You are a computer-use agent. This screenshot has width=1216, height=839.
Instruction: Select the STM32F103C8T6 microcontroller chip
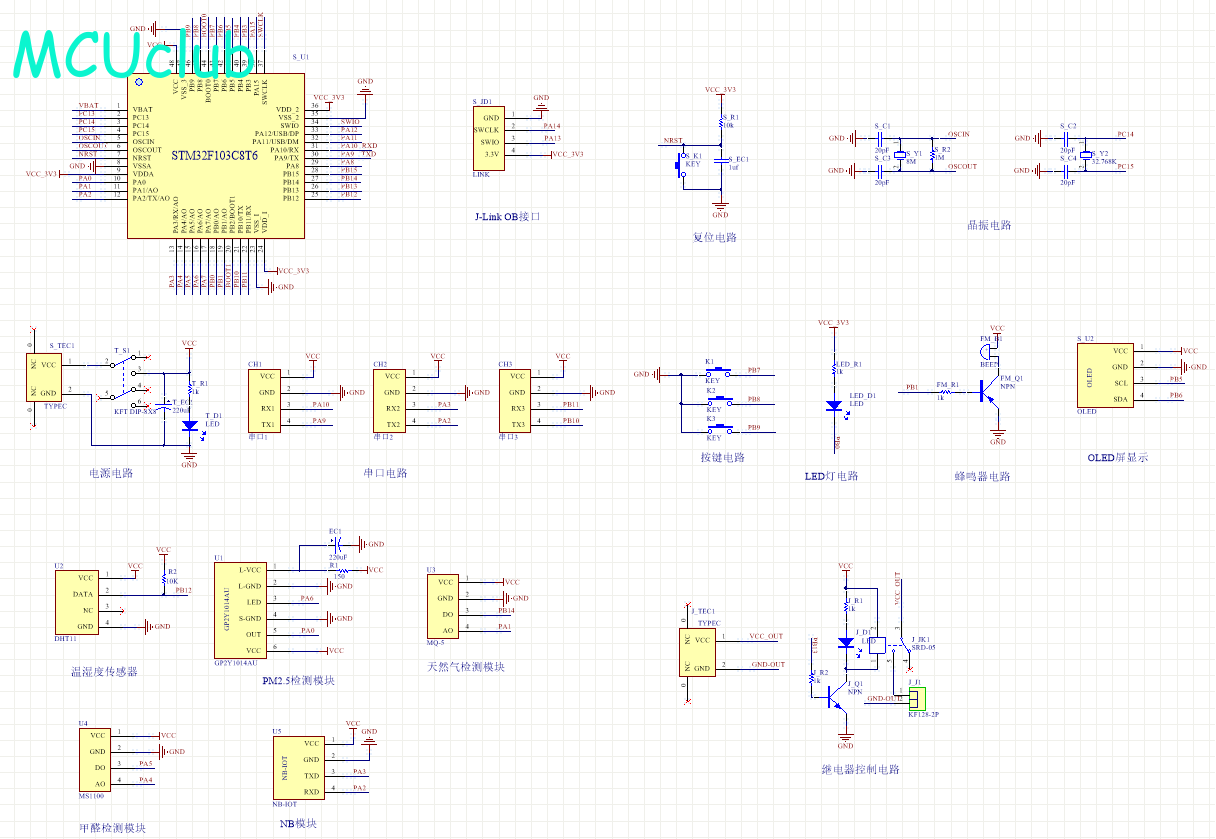click(214, 157)
